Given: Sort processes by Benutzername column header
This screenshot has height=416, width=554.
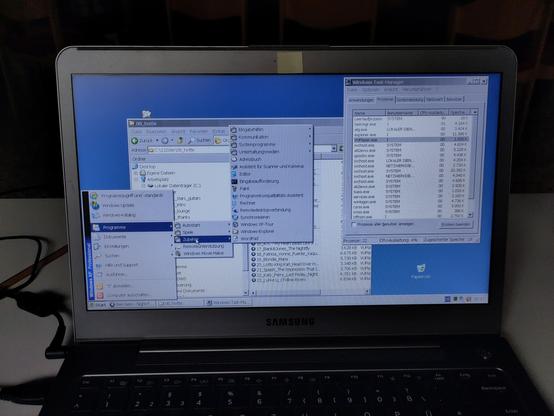Looking at the screenshot, I should pyautogui.click(x=402, y=113).
